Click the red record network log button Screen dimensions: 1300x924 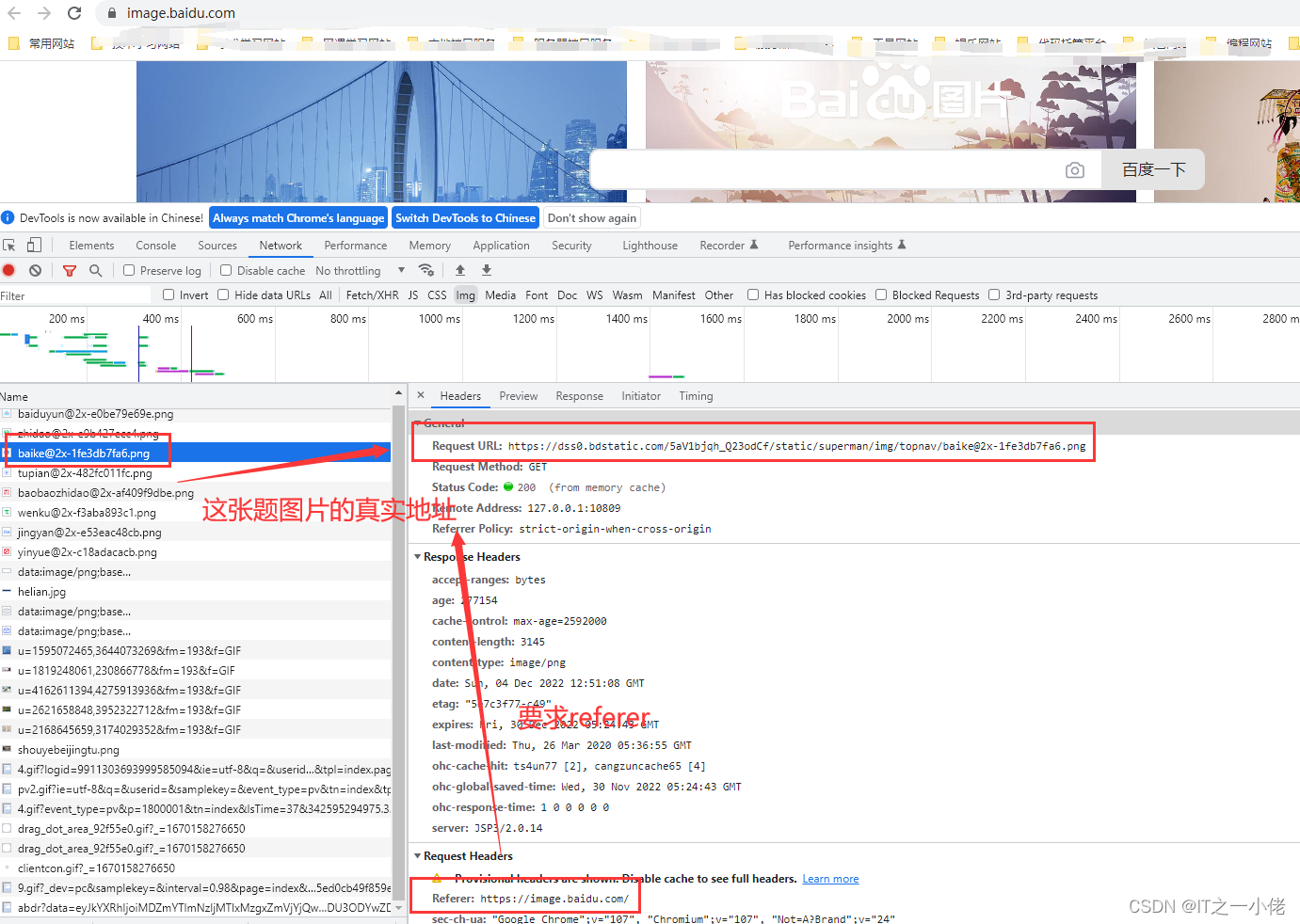[8, 270]
